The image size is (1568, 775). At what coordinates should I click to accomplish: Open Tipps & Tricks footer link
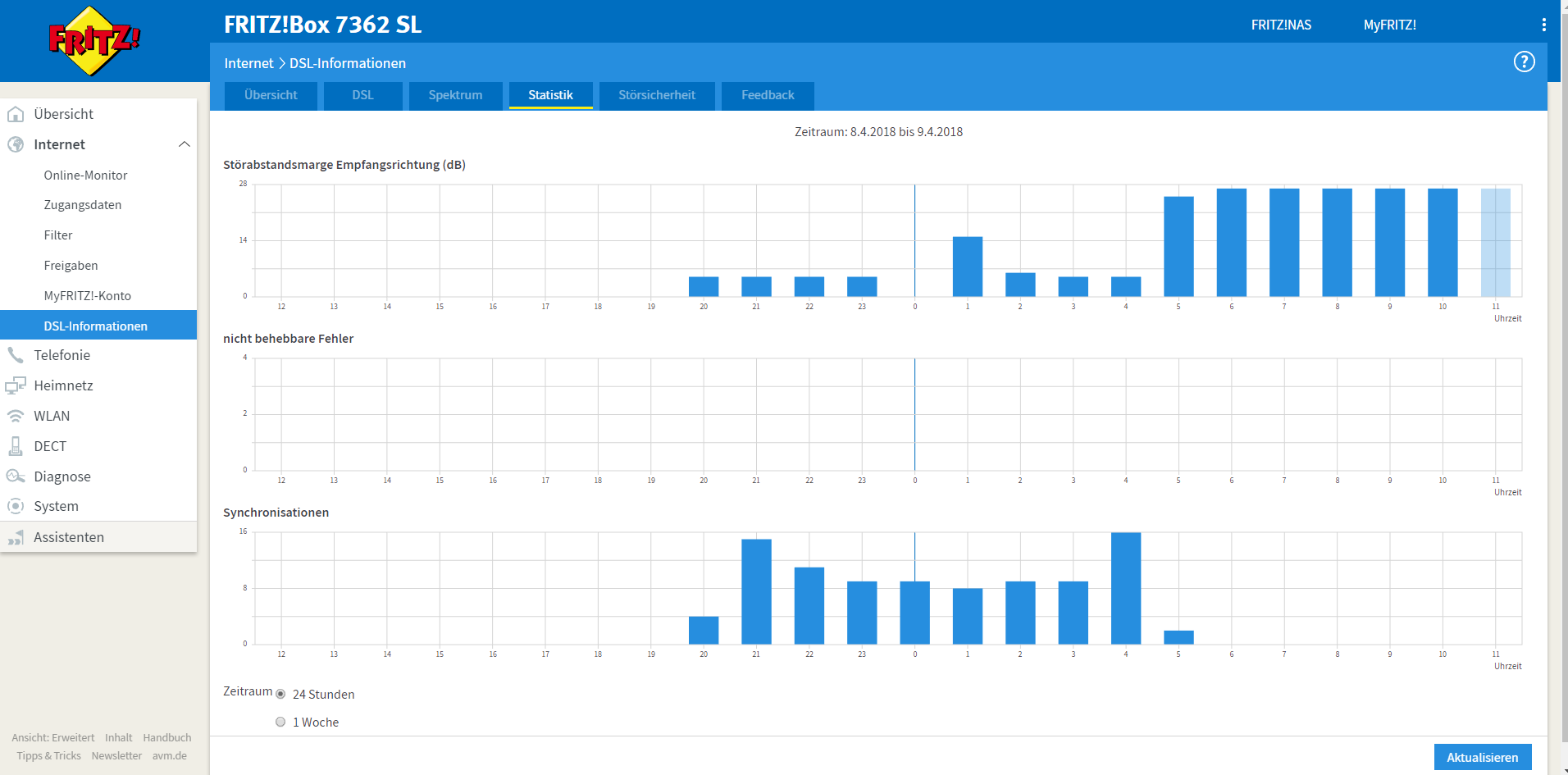click(x=48, y=756)
